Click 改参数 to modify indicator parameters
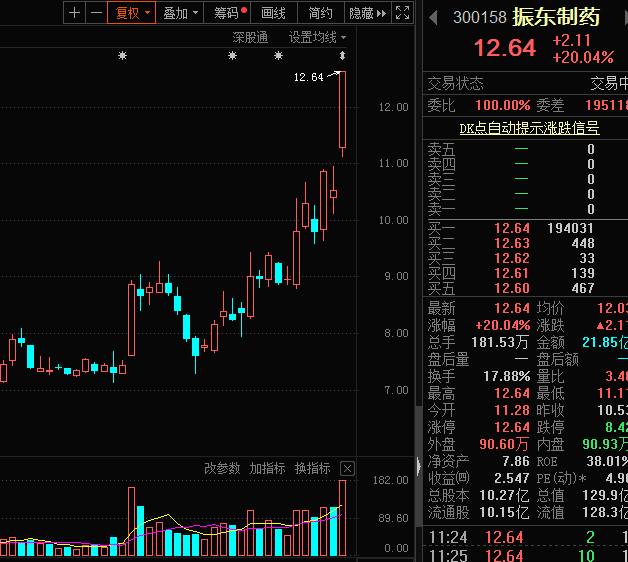Image resolution: width=628 pixels, height=562 pixels. (x=222, y=468)
